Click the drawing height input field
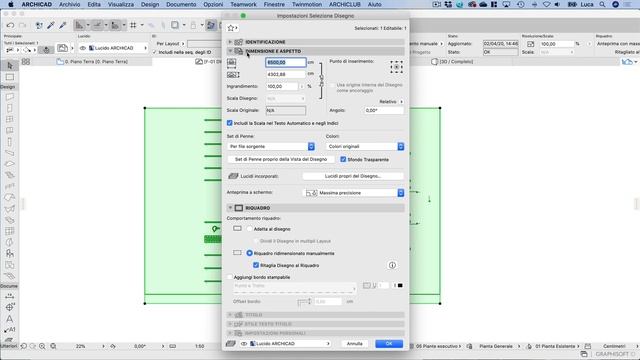 point(286,74)
